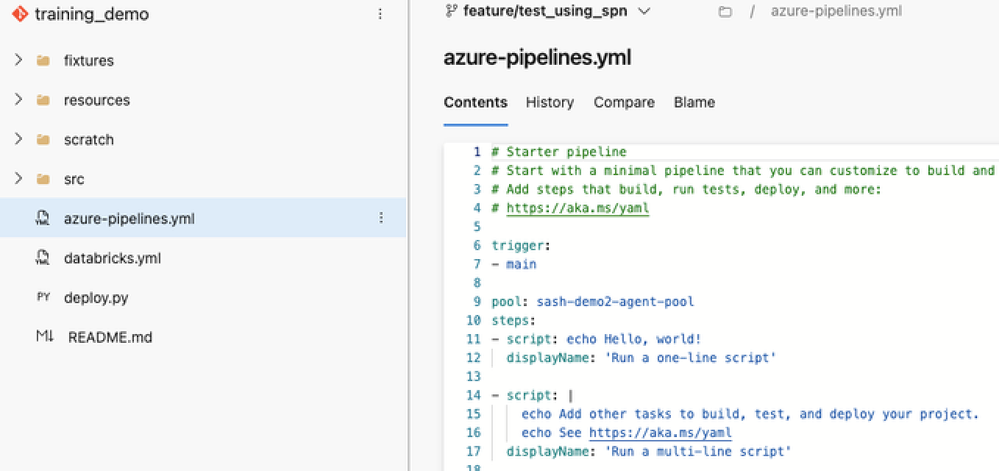Expand the fixtures folder chevron
Screen dimensions: 999x471
pos(18,61)
